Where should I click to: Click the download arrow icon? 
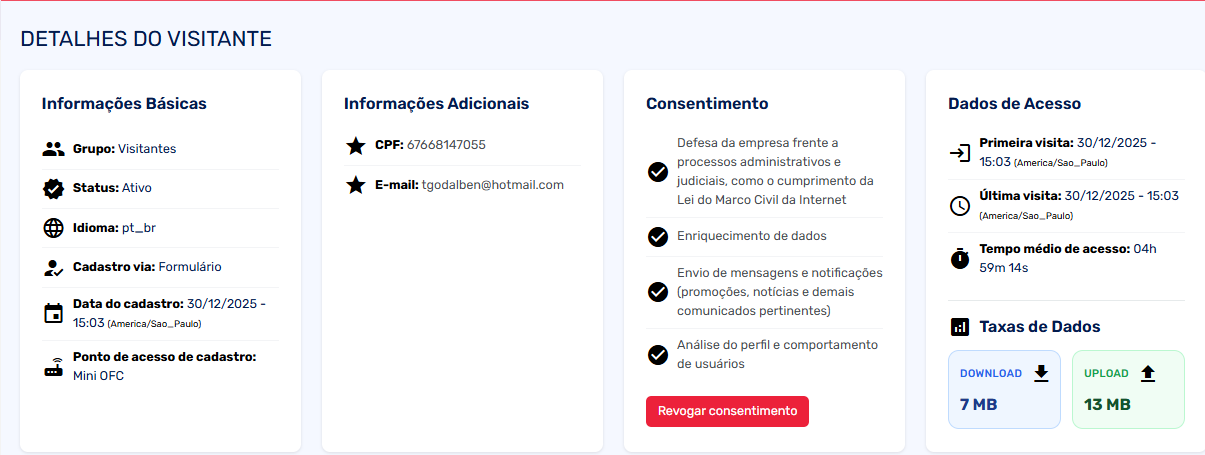[x=1041, y=373]
